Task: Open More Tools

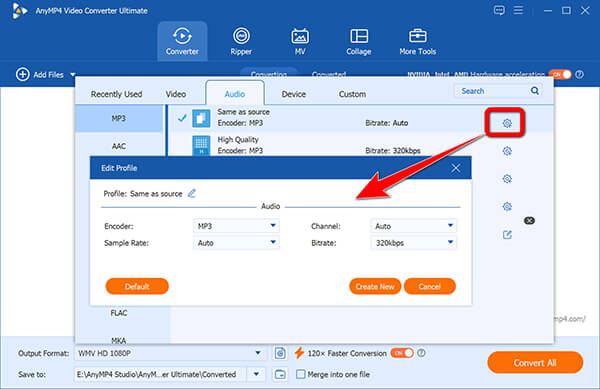Action: click(417, 41)
